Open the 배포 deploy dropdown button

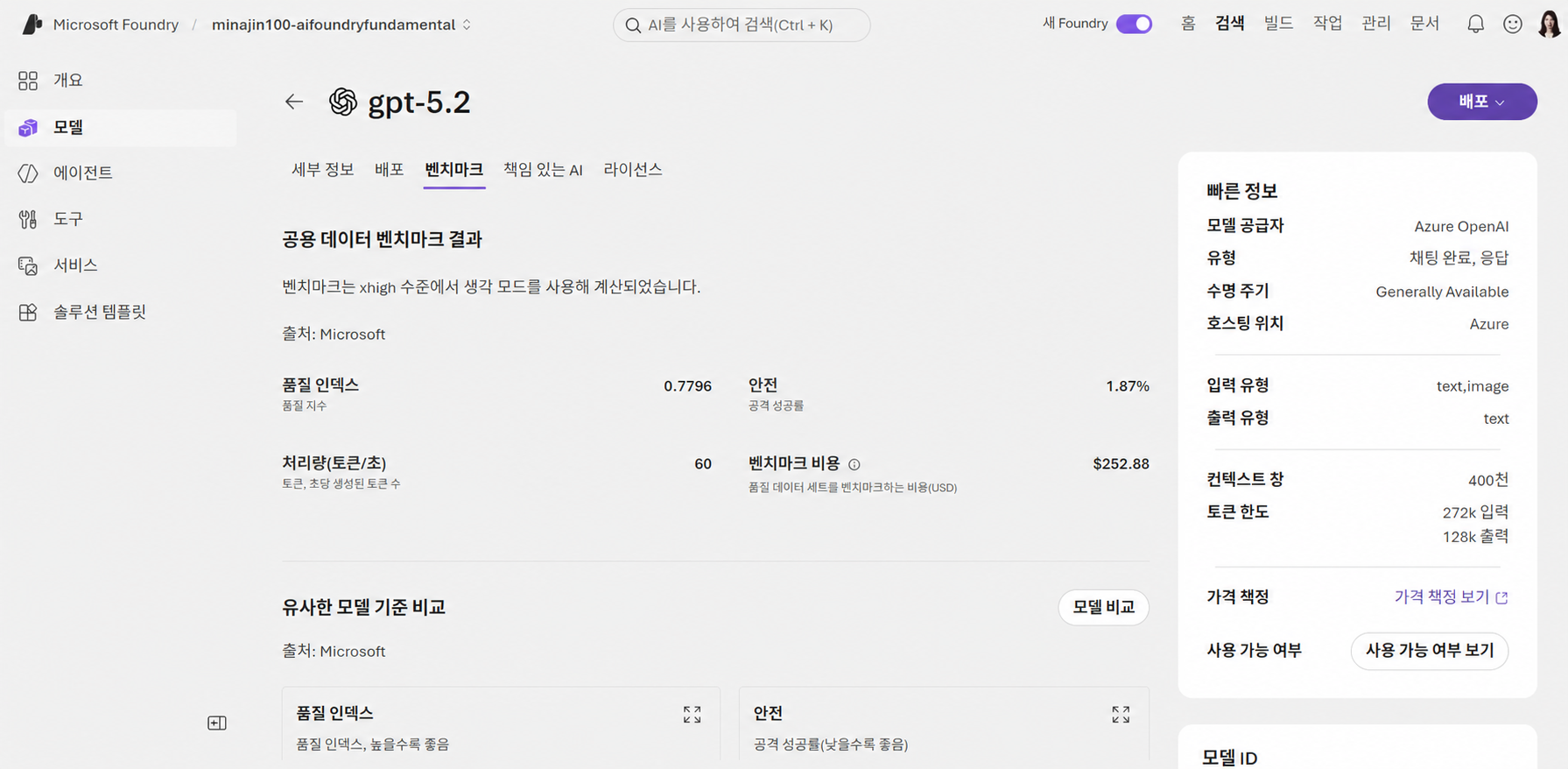(x=1482, y=102)
